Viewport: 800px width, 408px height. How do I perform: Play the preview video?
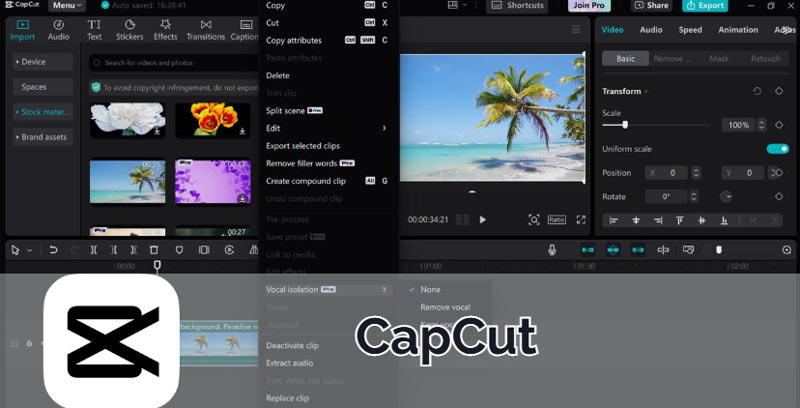pos(482,220)
